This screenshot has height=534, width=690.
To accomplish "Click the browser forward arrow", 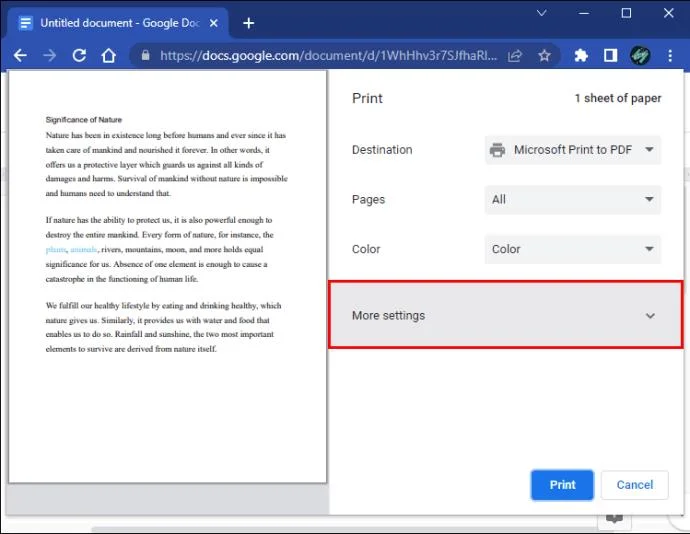I will (x=50, y=55).
